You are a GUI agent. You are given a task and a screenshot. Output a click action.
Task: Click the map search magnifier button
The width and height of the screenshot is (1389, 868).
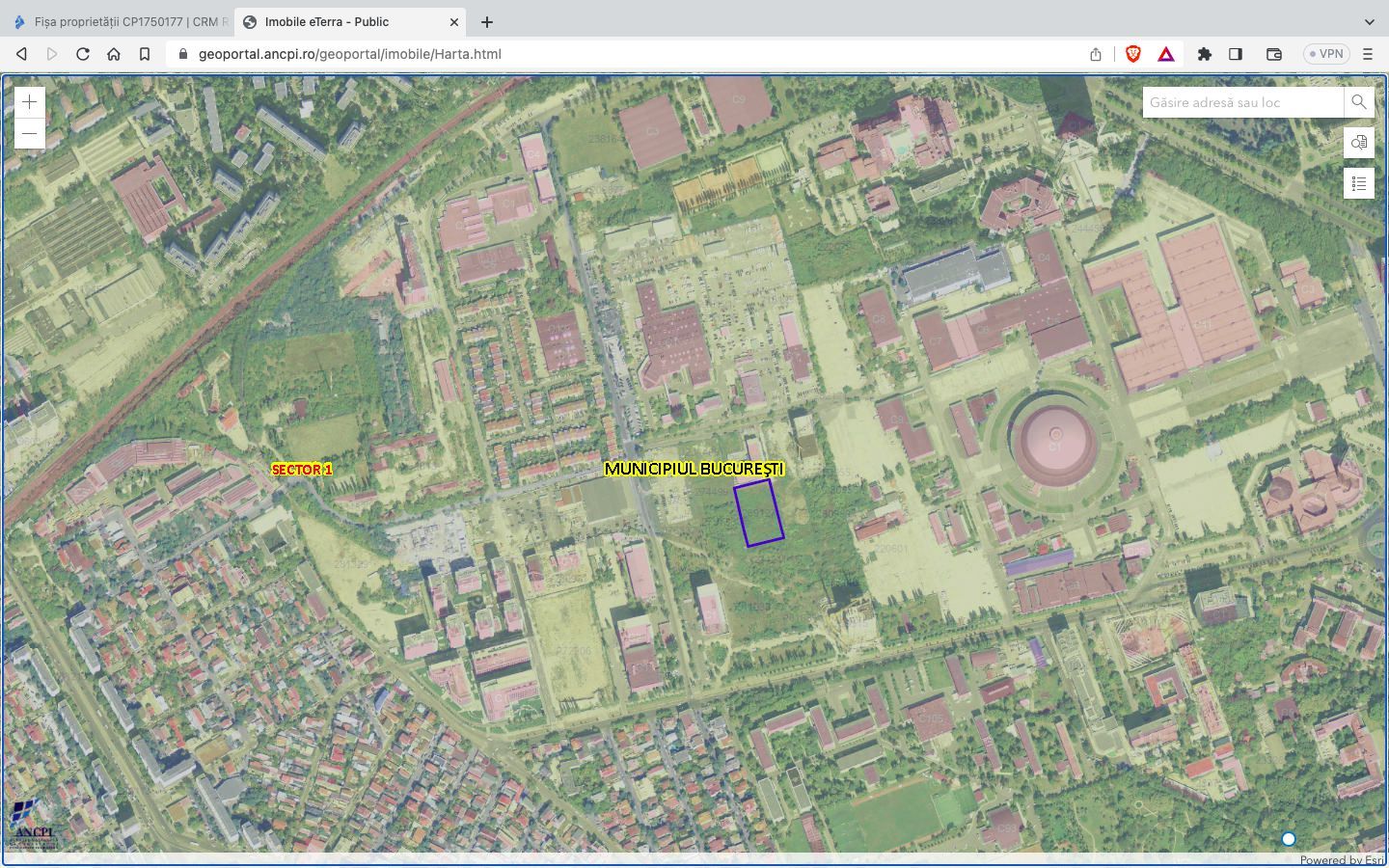[1358, 102]
